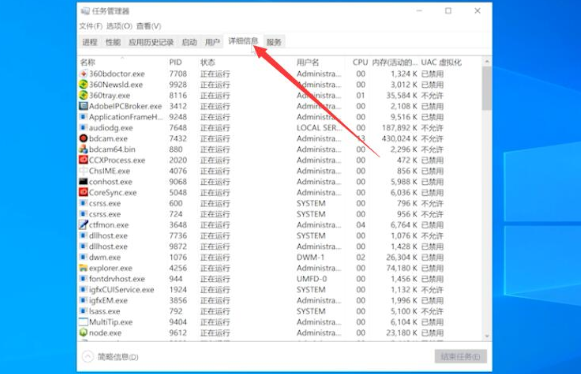Click the 结束任务 button
Viewport: 581px width, 374px height.
pyautogui.click(x=461, y=357)
